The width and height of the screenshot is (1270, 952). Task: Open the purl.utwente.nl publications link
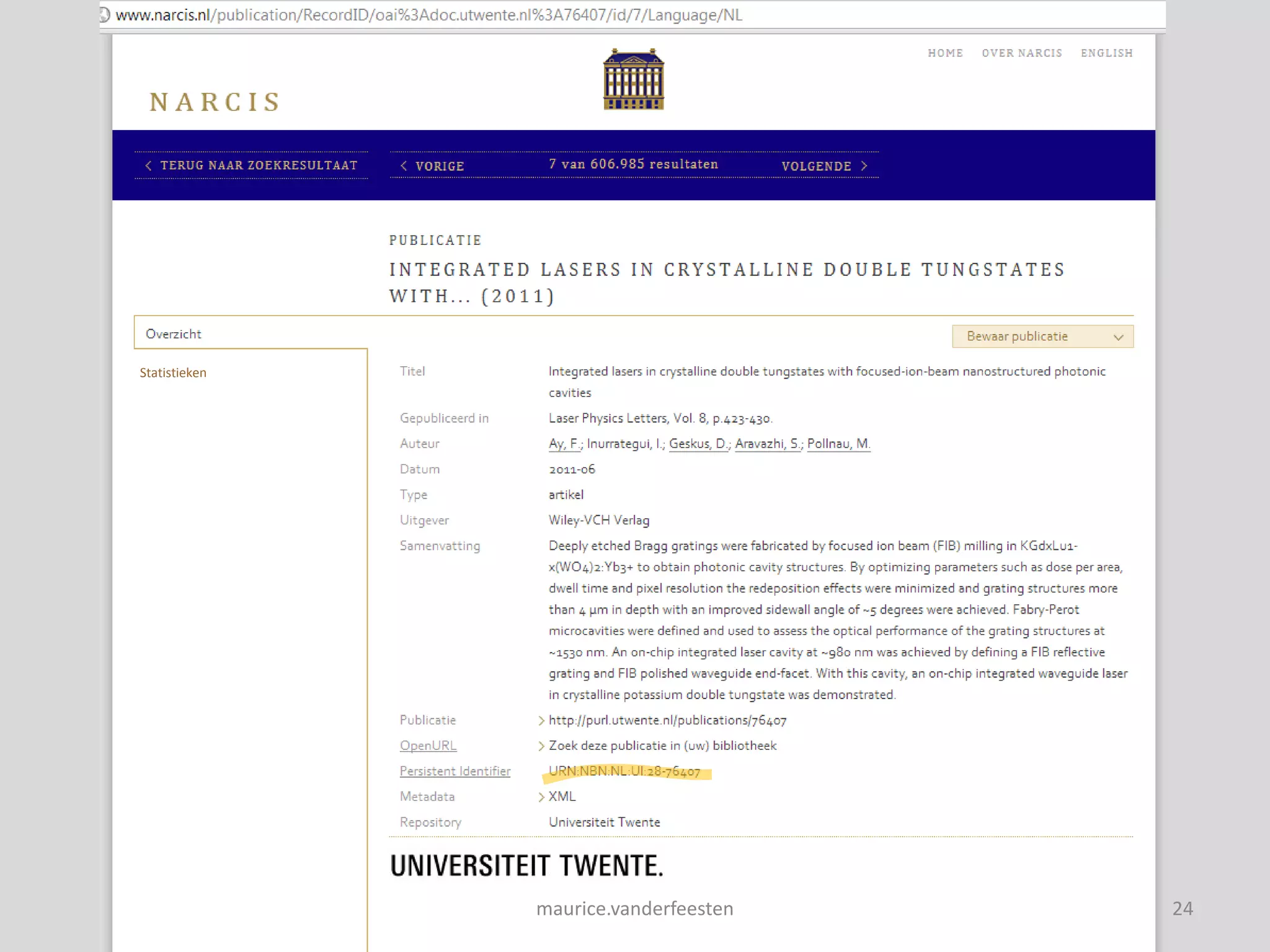pos(667,720)
